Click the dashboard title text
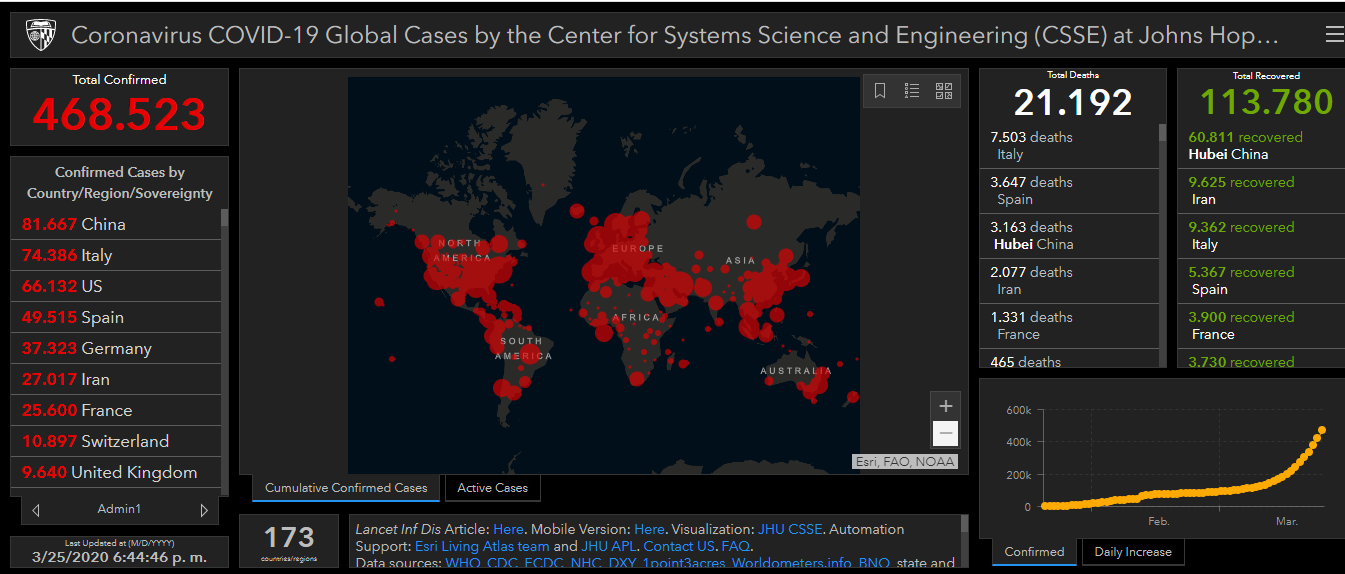 click(x=675, y=36)
